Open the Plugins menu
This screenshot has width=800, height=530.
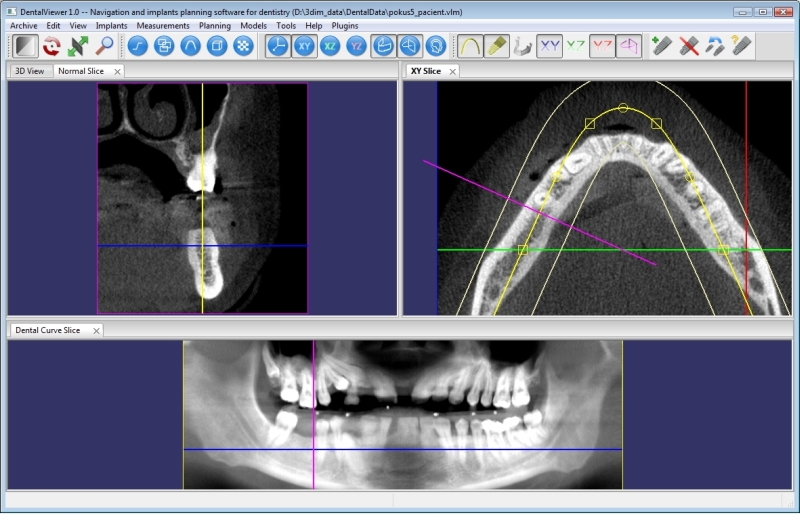click(x=345, y=26)
